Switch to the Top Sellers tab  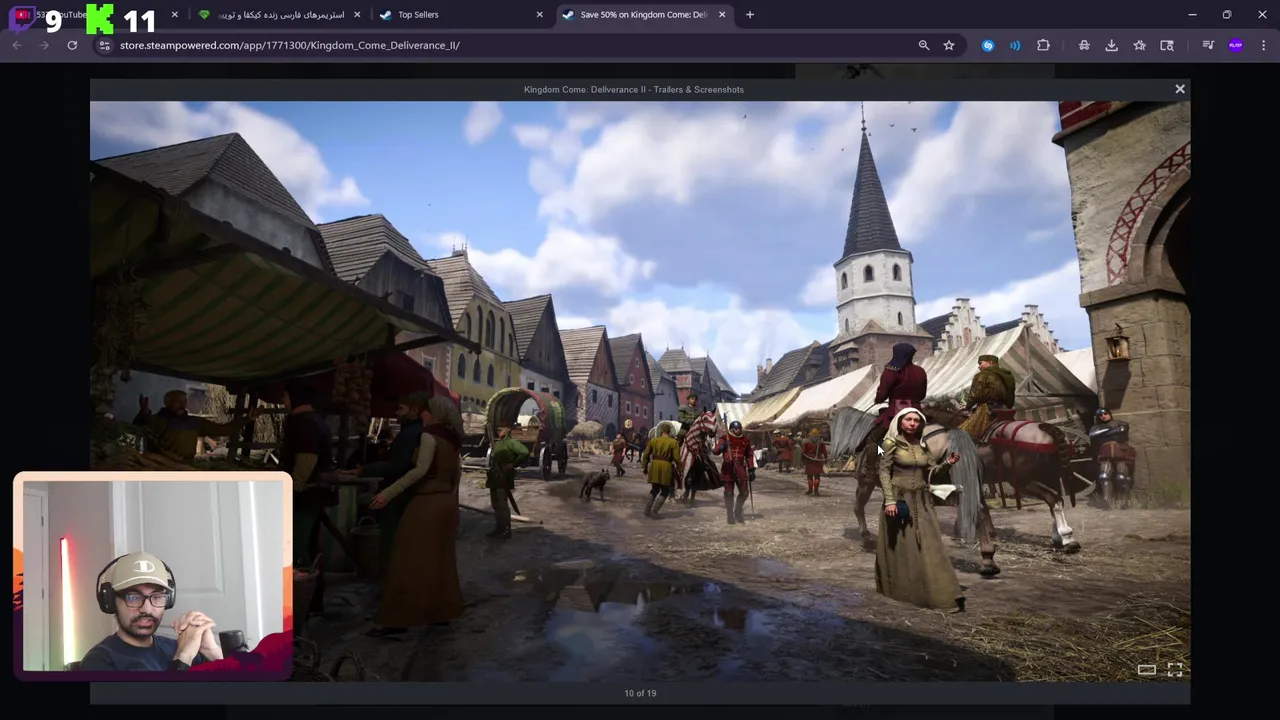tap(460, 15)
